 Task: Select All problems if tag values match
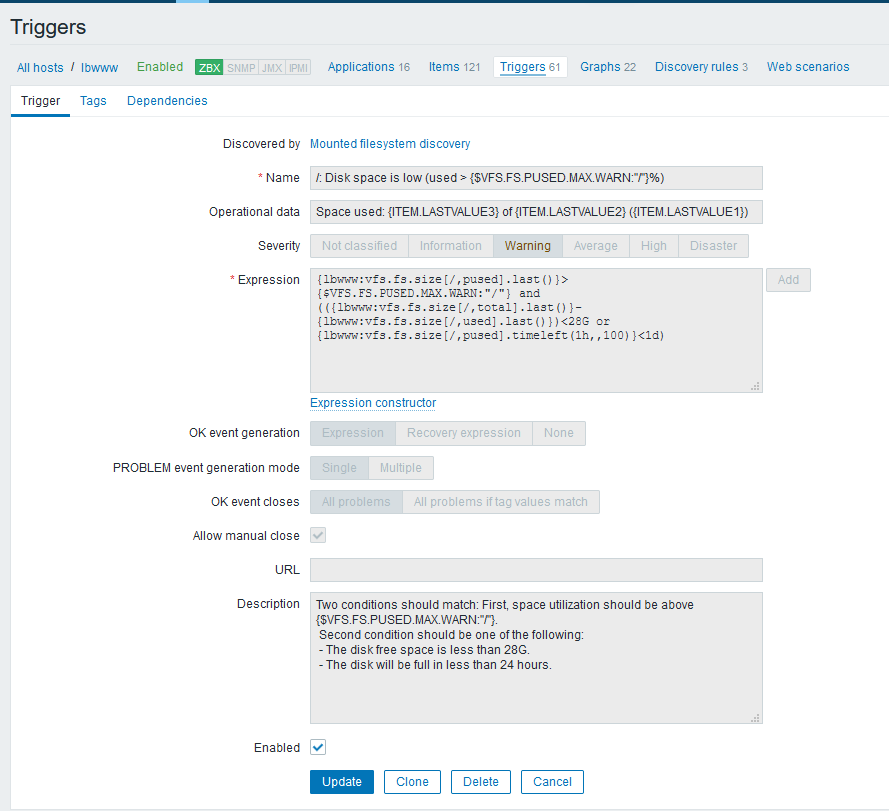[501, 502]
